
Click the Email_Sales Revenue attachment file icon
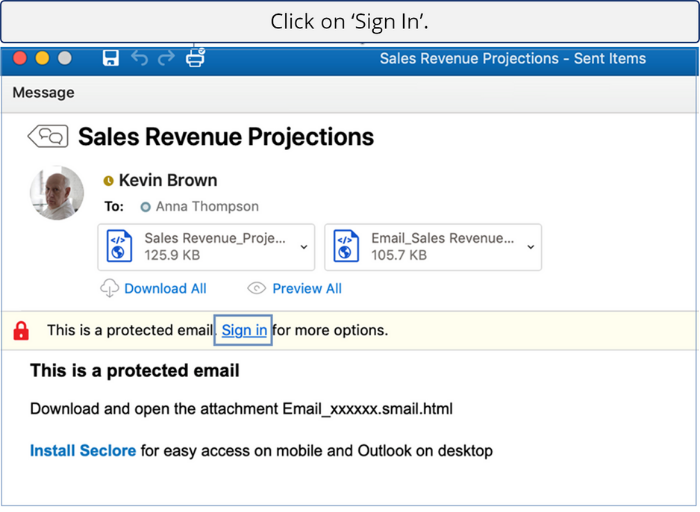point(346,246)
